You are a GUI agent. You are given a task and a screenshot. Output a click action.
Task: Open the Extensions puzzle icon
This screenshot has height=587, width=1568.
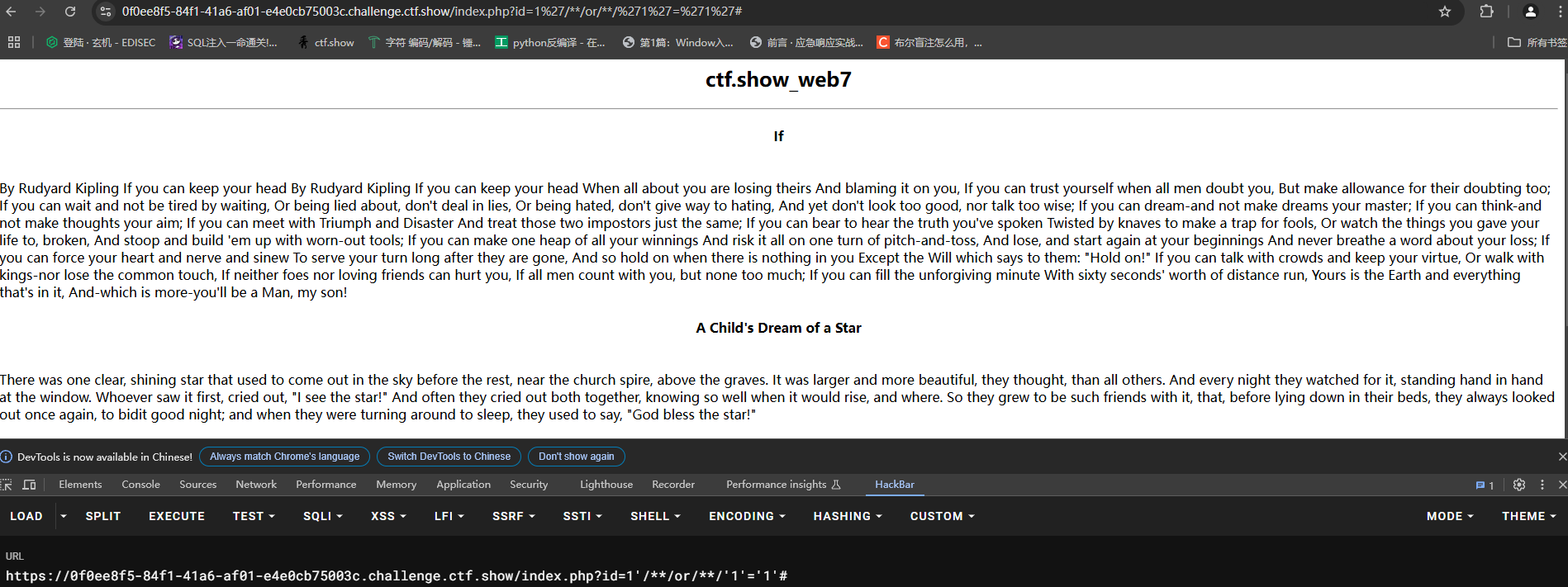pos(1487,12)
